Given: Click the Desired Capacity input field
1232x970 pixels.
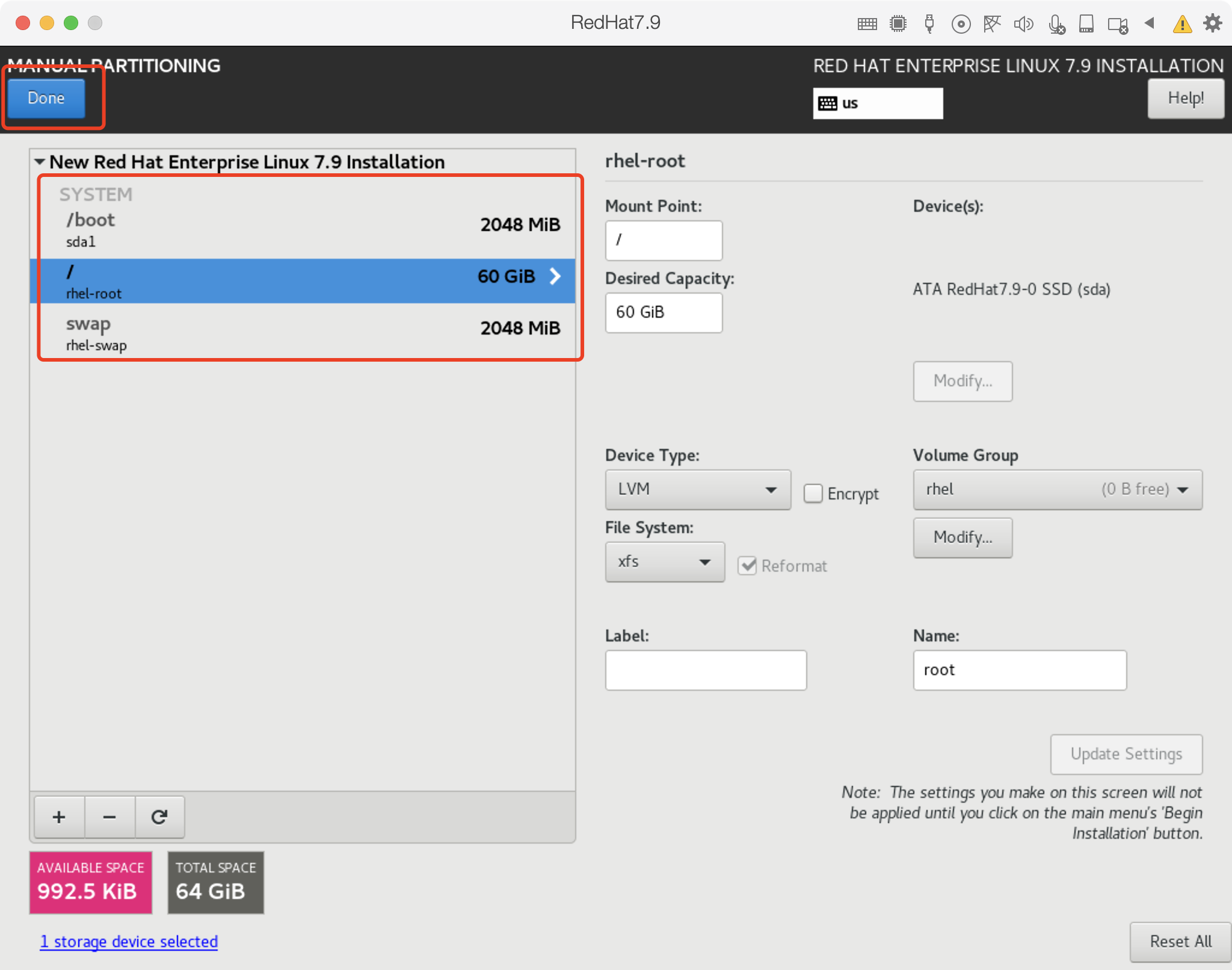Looking at the screenshot, I should point(663,312).
